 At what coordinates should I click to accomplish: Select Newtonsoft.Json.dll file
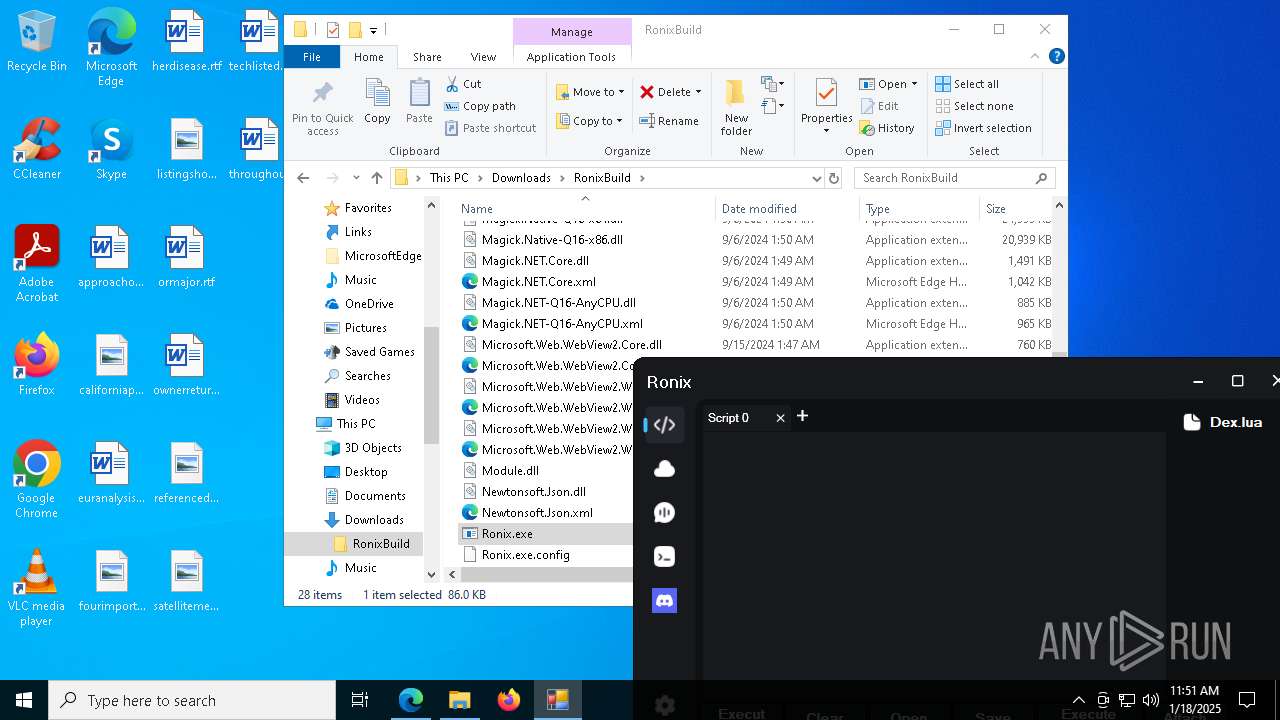click(533, 492)
